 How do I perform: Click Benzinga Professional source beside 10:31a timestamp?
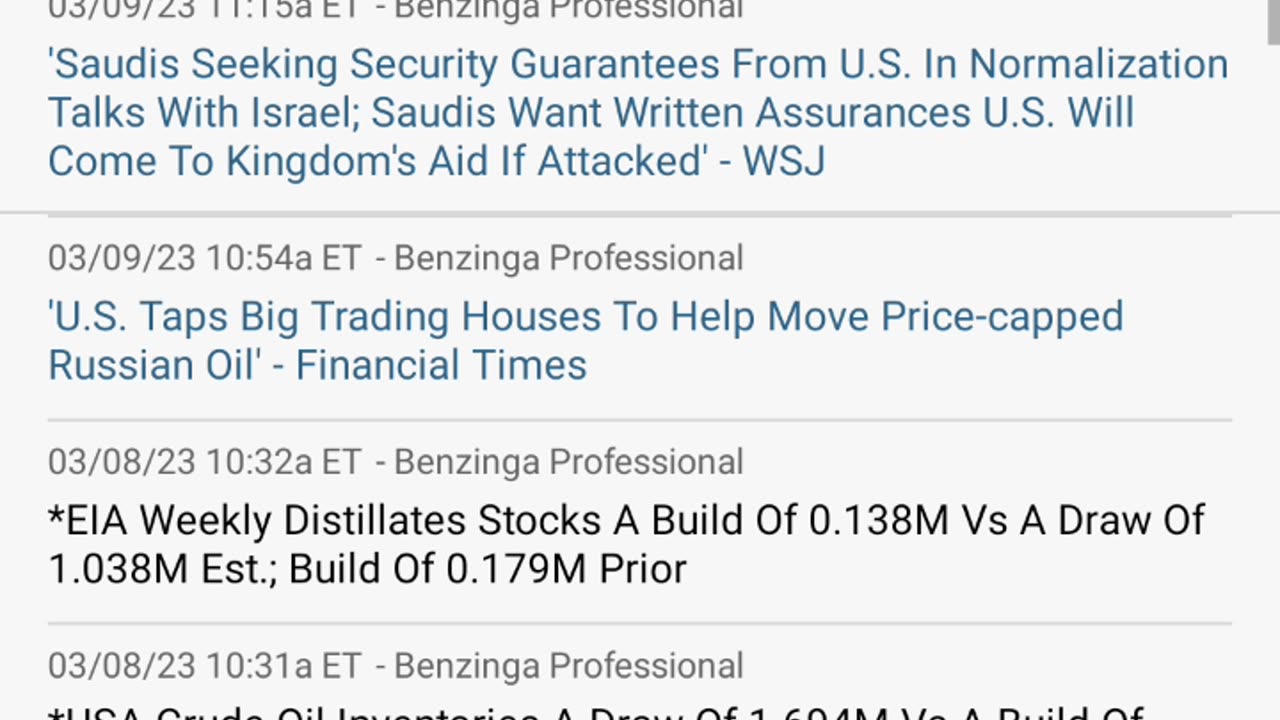point(568,666)
